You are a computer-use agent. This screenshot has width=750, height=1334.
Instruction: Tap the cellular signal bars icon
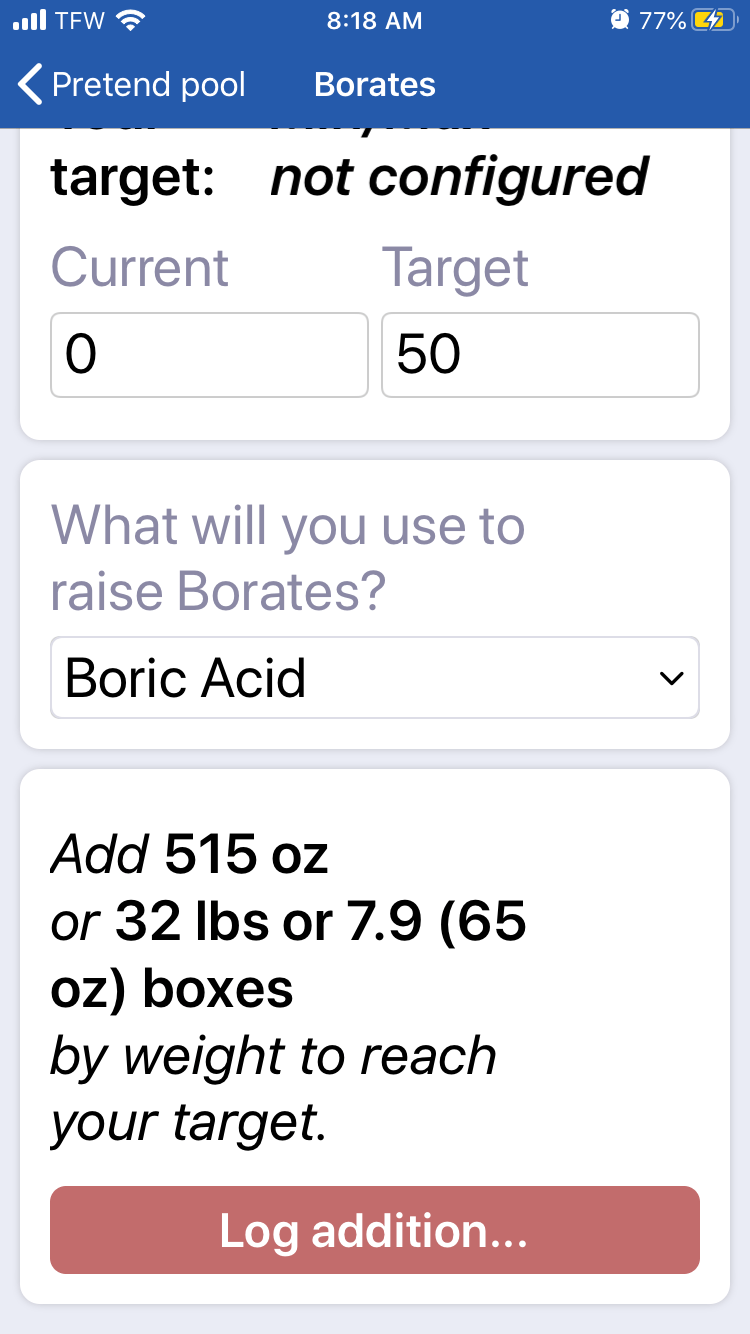(30, 20)
